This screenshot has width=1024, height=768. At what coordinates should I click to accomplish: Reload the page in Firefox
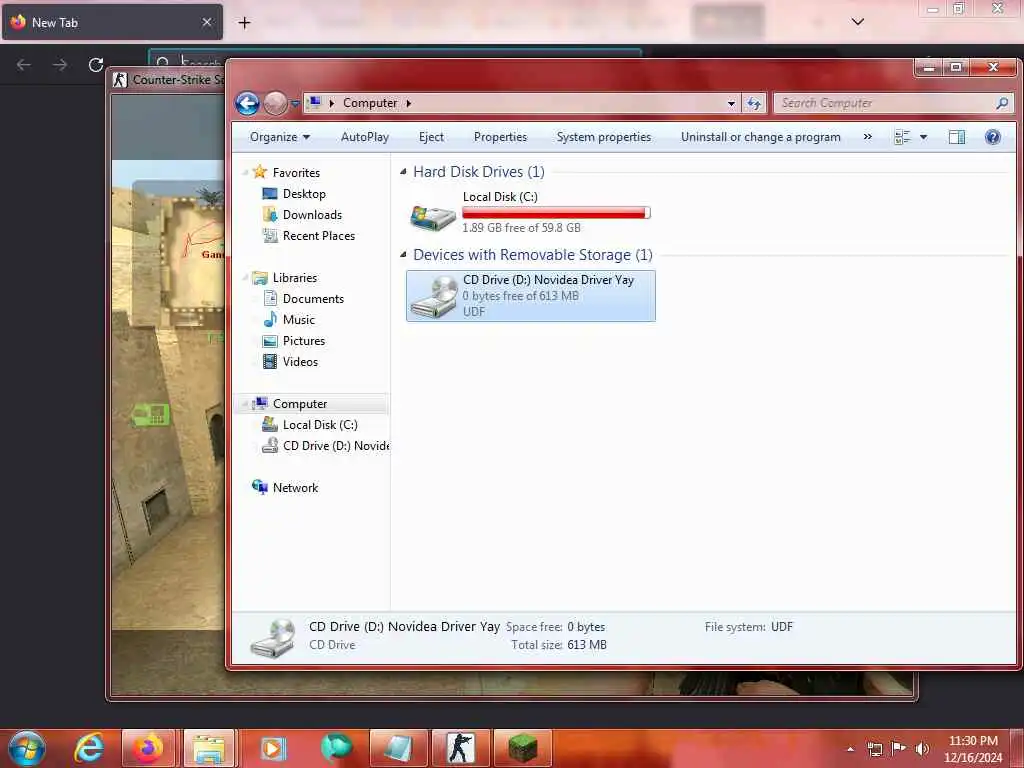tap(96, 65)
